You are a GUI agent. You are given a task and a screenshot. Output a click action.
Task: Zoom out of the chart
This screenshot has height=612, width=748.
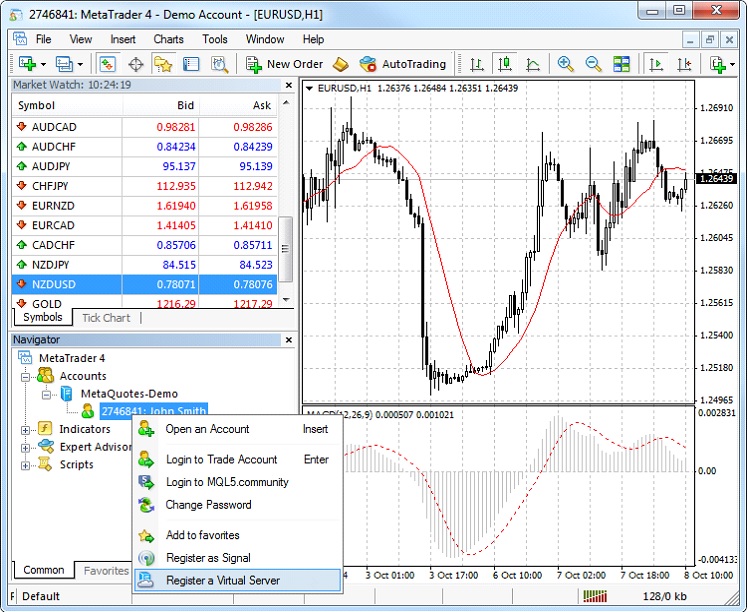pyautogui.click(x=593, y=64)
